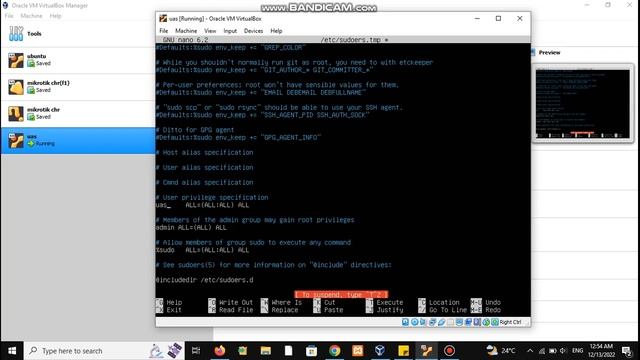
Task: Click the nano 'Exit' shortcut label
Action: click(174, 310)
